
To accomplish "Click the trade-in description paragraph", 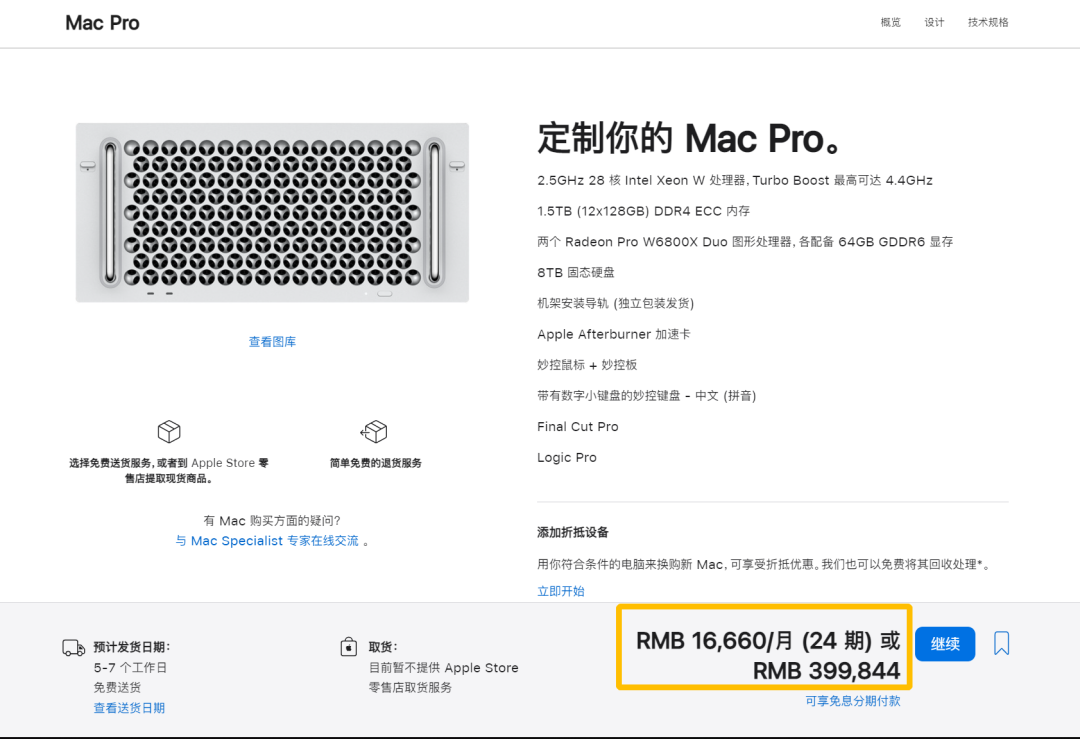I will click(x=764, y=564).
